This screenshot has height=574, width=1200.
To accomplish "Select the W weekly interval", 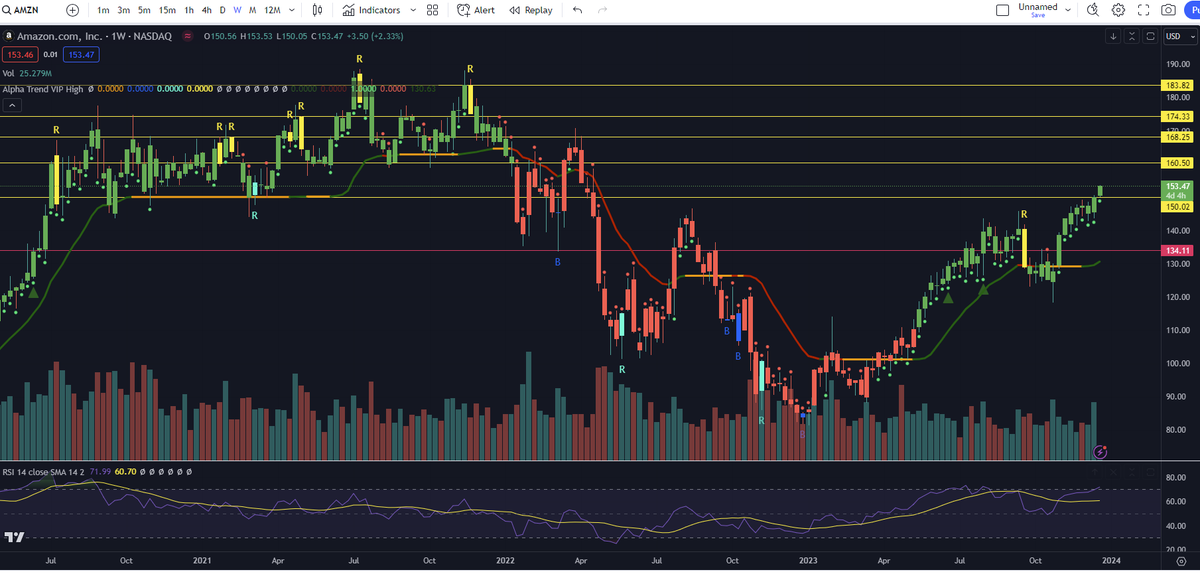I will coord(237,10).
